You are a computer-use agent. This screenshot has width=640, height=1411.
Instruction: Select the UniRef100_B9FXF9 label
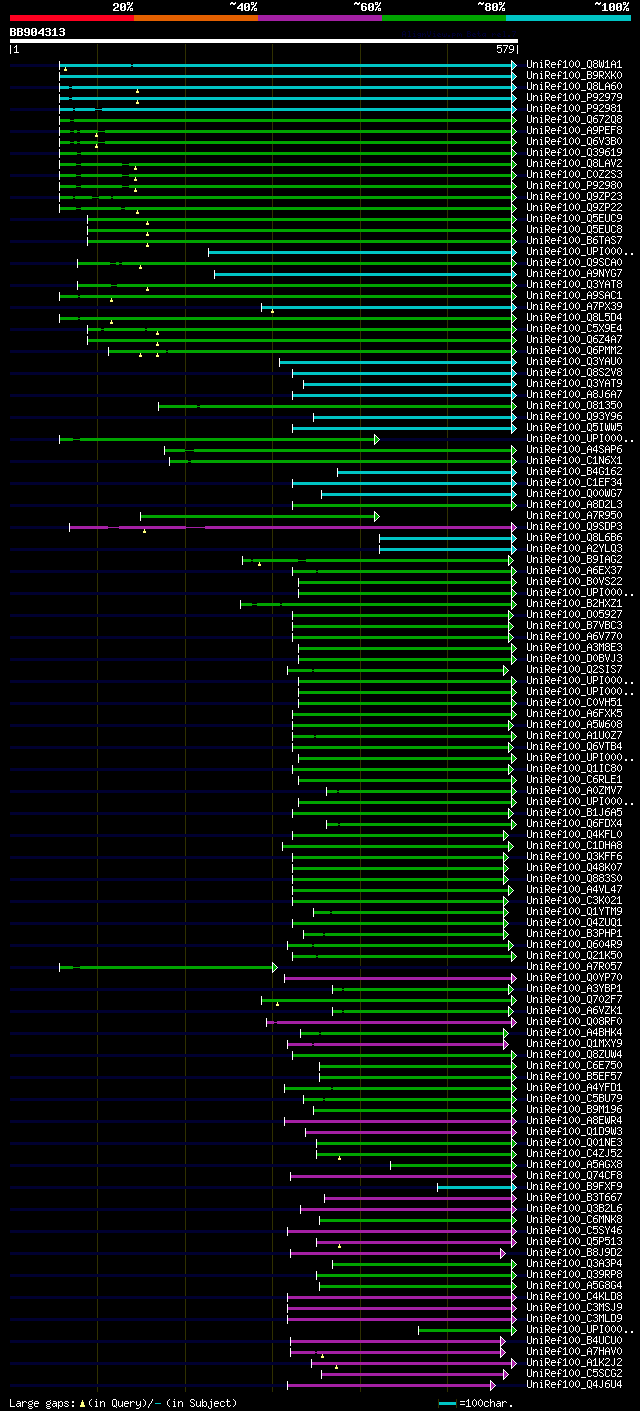coord(574,1187)
